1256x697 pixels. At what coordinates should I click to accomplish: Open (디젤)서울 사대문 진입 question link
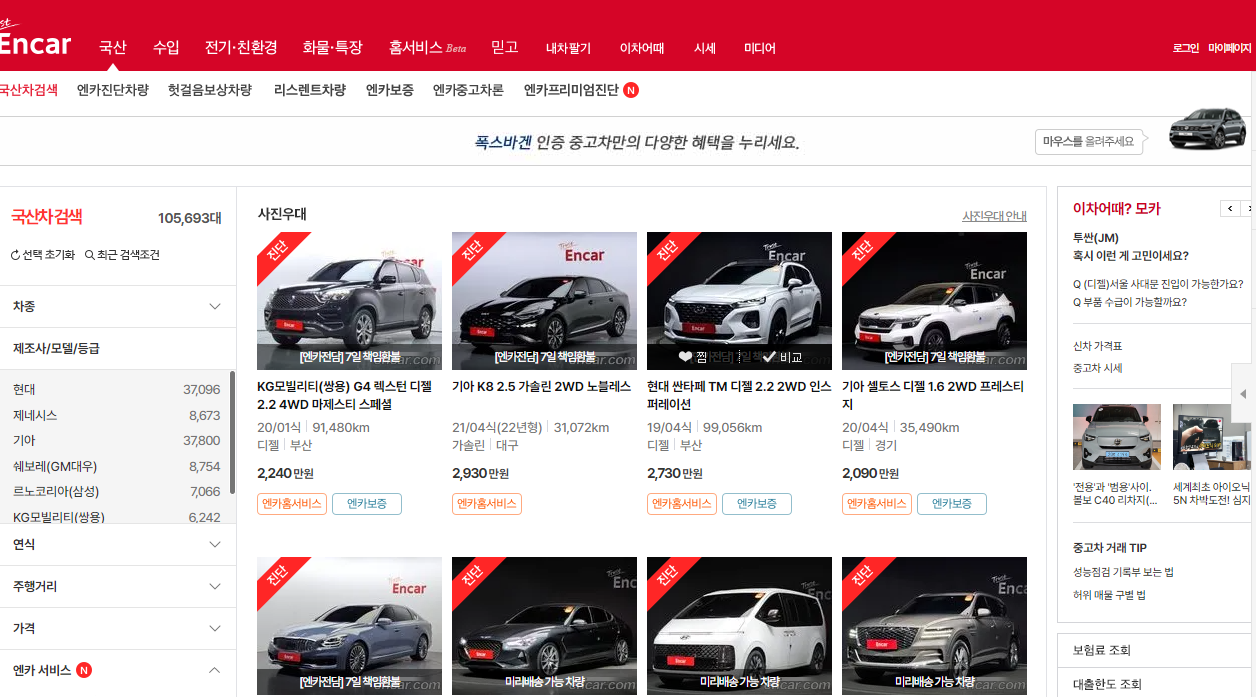pos(1158,284)
